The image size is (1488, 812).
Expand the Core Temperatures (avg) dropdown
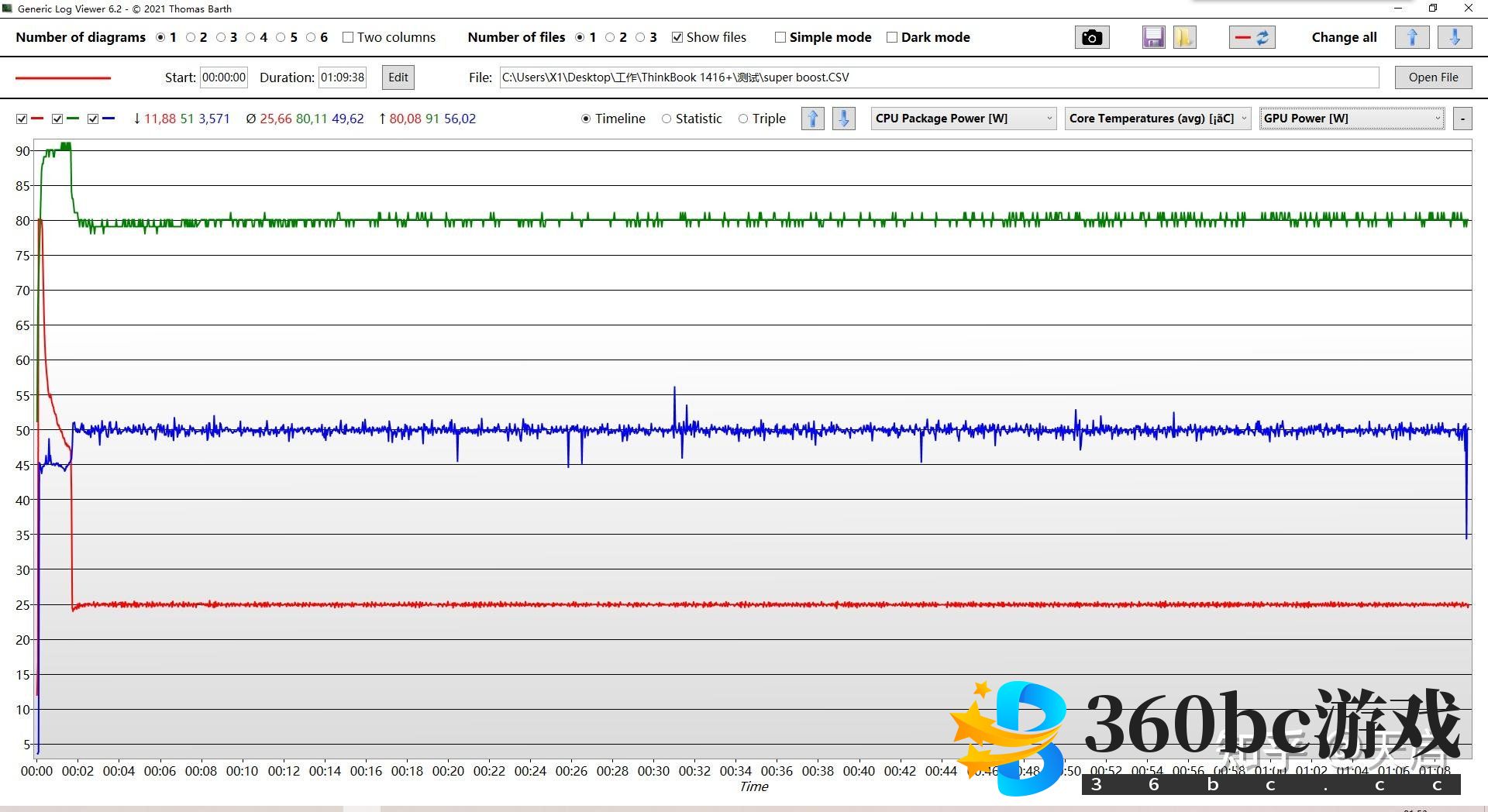1158,119
